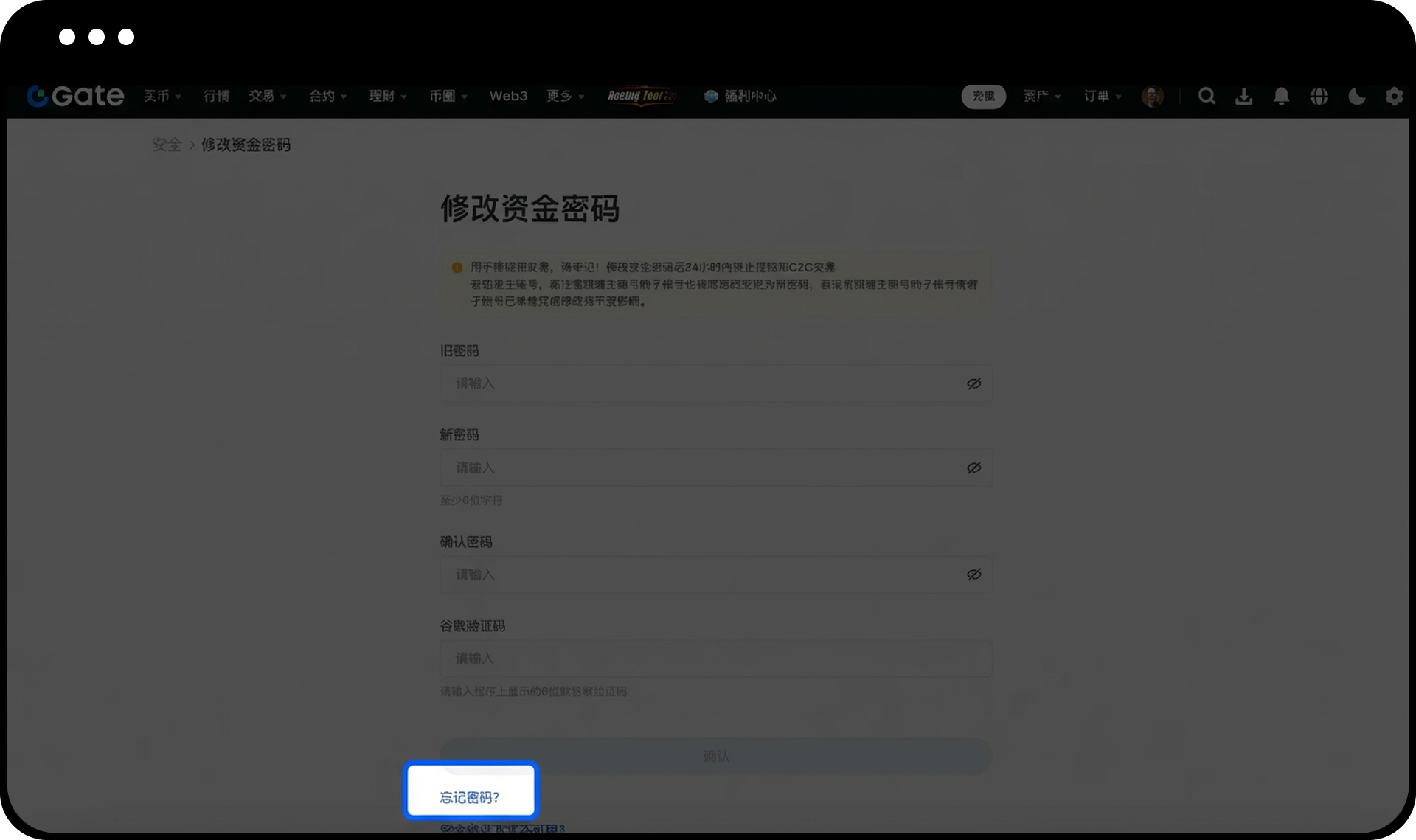Click the 谷歌验证码 input field
Viewport: 1416px width, 840px height.
[715, 658]
